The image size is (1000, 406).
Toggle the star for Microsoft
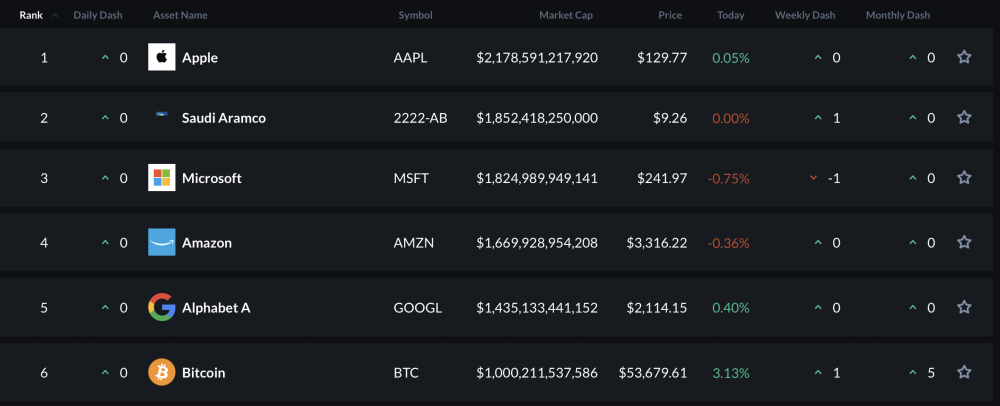(x=964, y=178)
